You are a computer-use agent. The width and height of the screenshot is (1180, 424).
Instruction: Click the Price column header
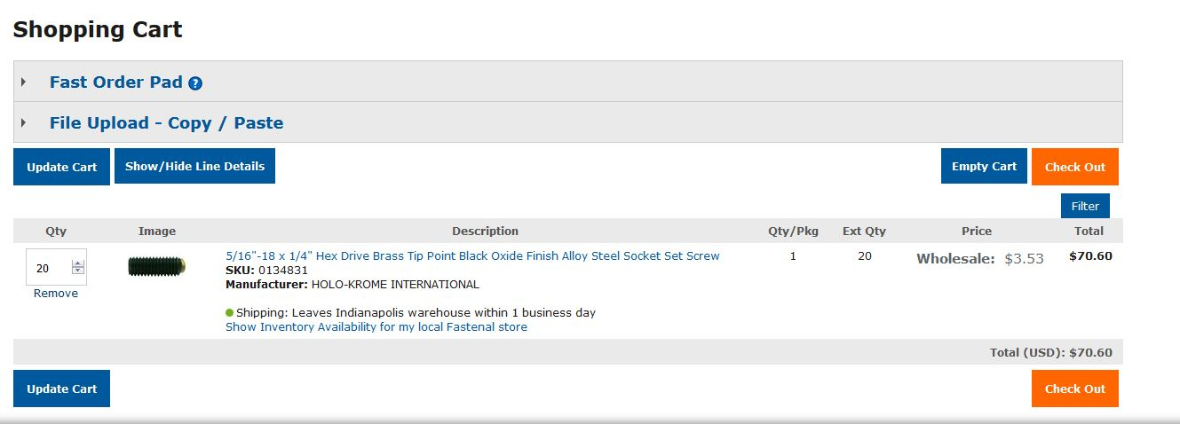[976, 230]
